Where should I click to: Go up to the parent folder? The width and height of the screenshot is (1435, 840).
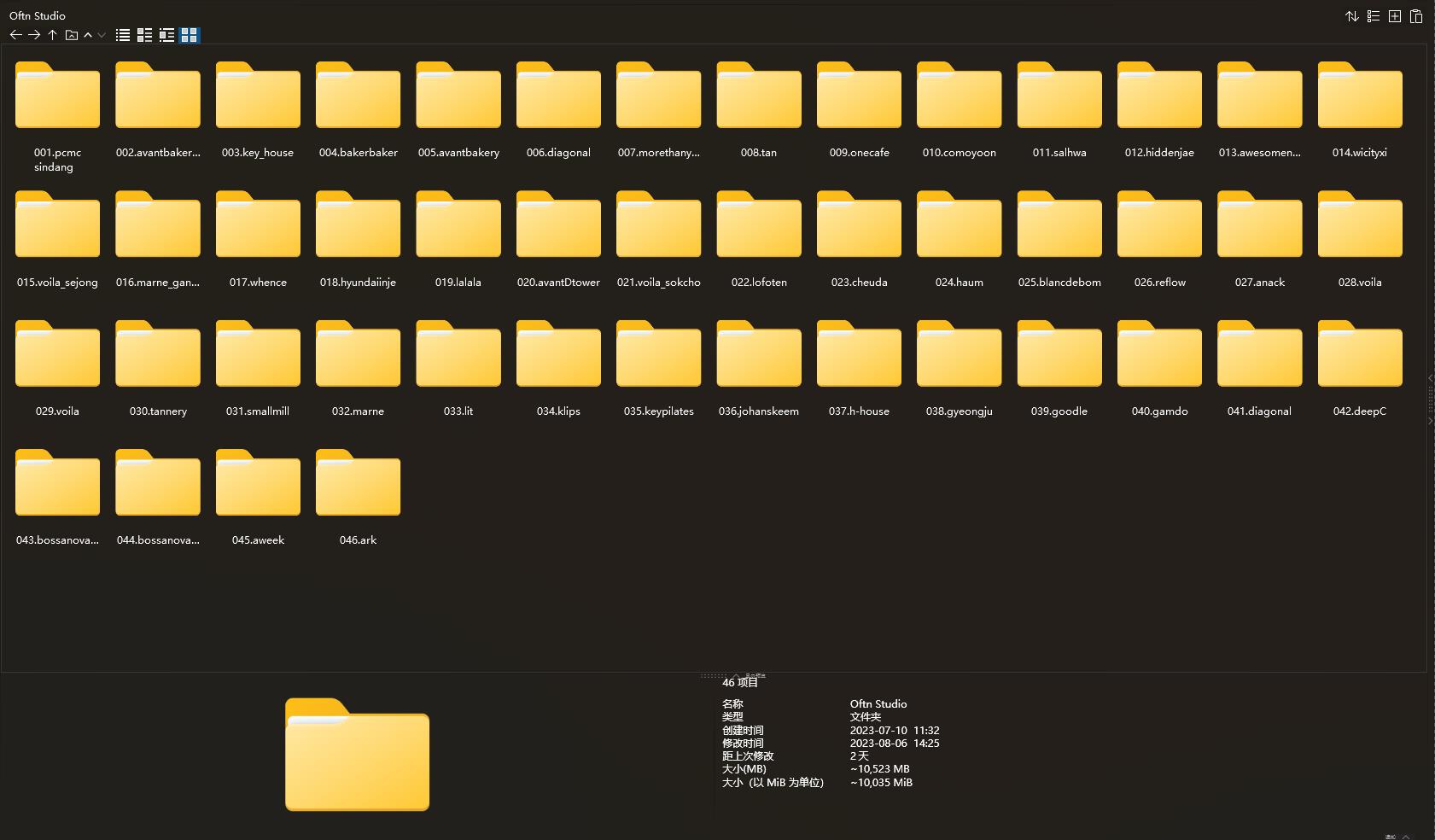[x=53, y=35]
